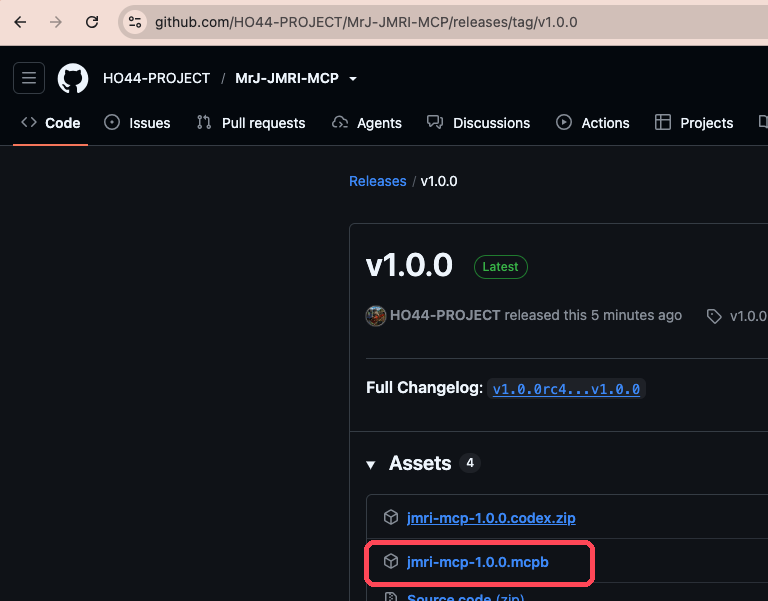Switch to the Actions tab
The height and width of the screenshot is (601, 768).
tap(593, 123)
